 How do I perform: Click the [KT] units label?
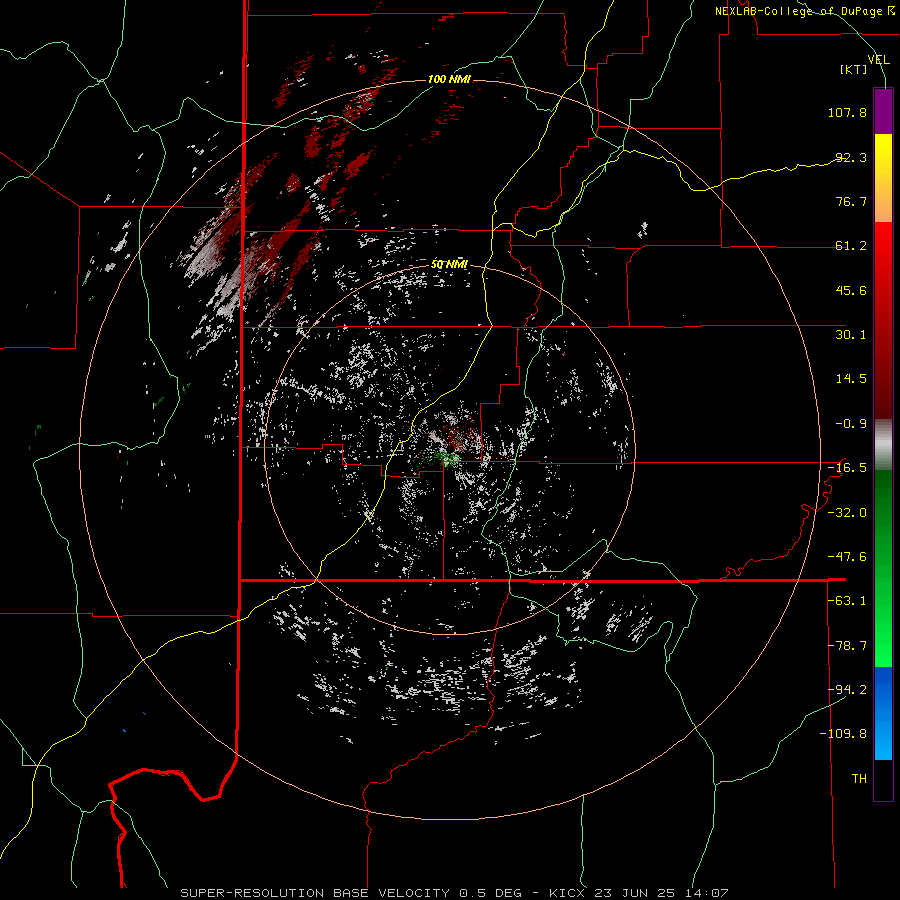(853, 69)
